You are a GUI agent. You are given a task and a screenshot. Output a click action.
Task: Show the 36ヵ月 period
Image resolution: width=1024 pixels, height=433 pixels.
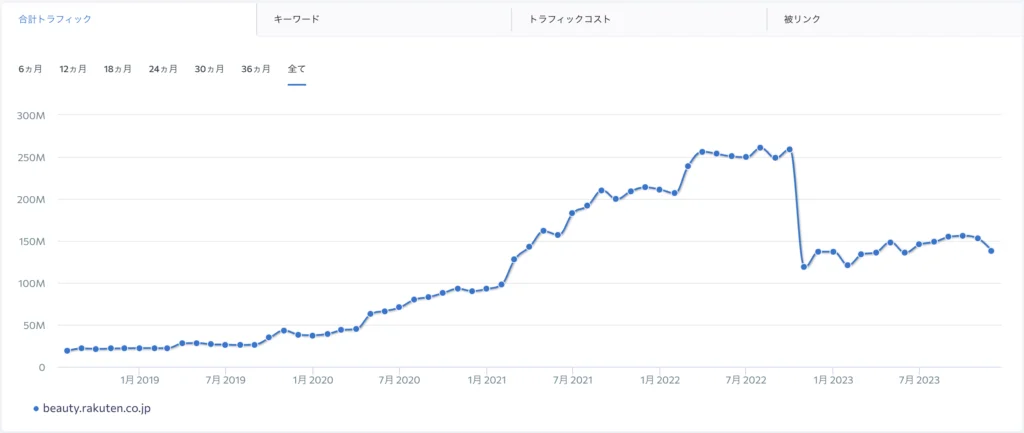coord(255,69)
